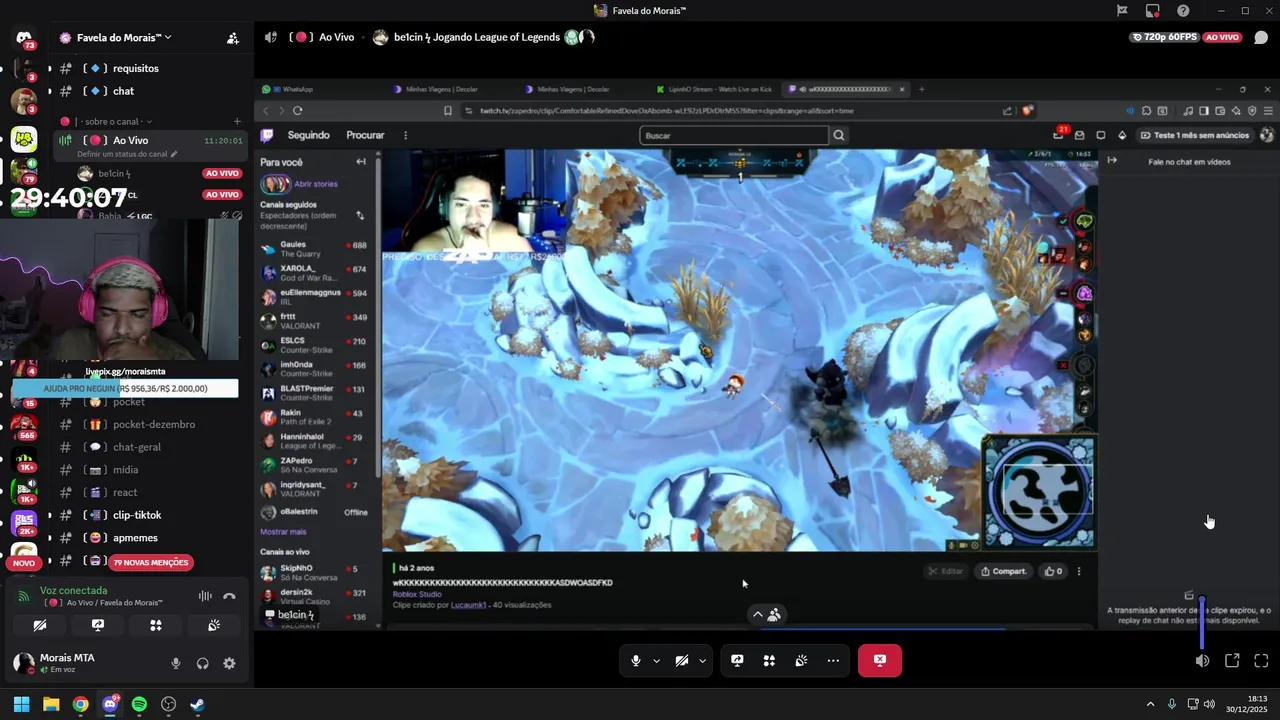Mute microphone beside Morais MTA
Image resolution: width=1280 pixels, height=720 pixels.
[x=176, y=663]
